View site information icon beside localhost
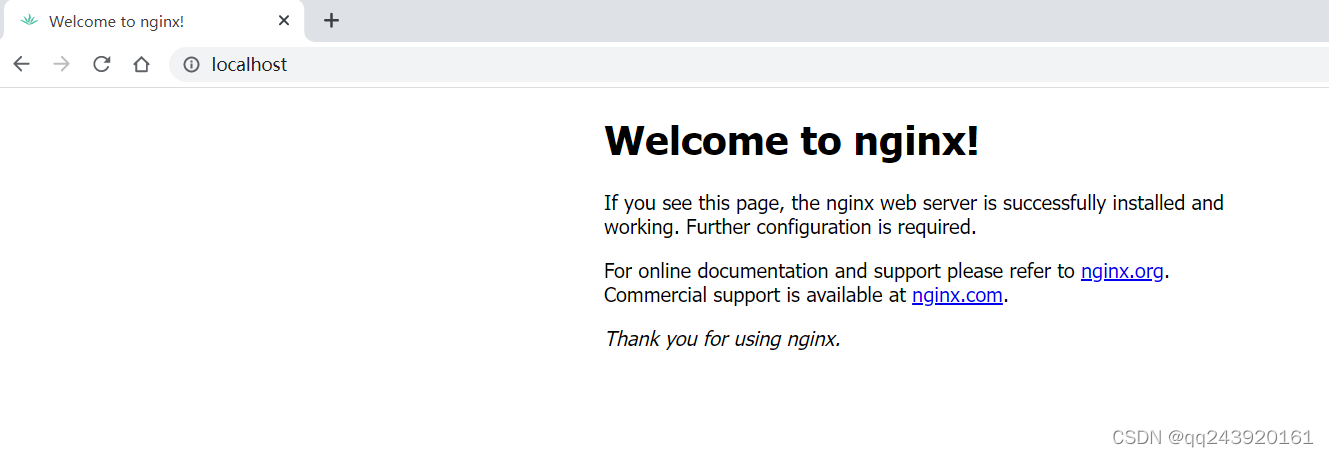 pos(192,64)
